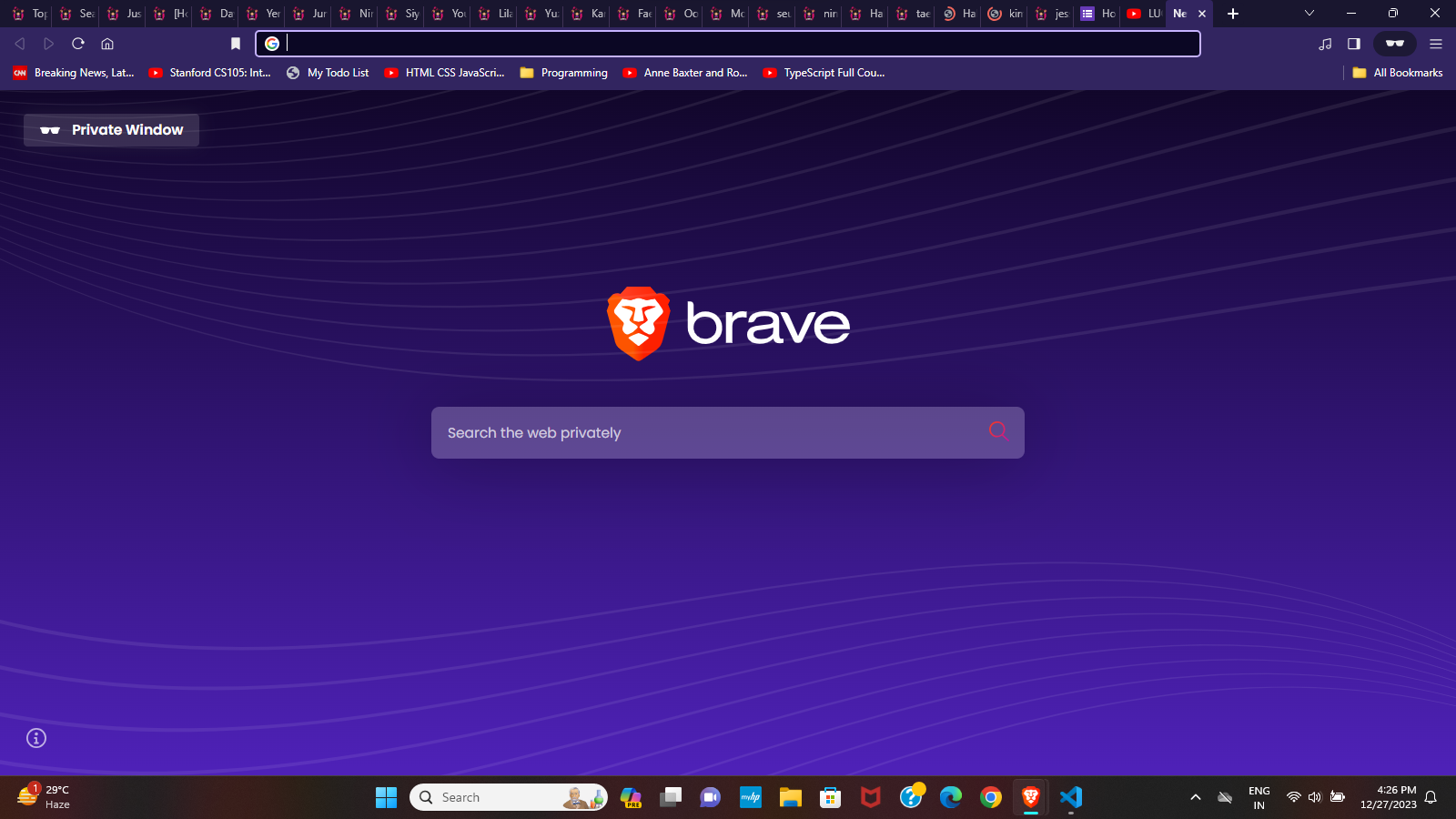The height and width of the screenshot is (819, 1456).
Task: Click the private window glasses indicator in toolbar
Action: (x=1395, y=44)
